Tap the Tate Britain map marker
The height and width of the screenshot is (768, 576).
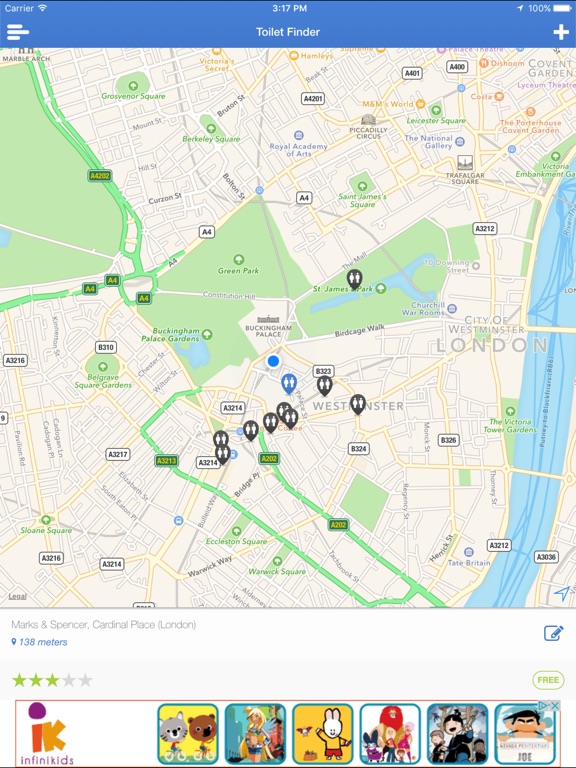(x=469, y=552)
